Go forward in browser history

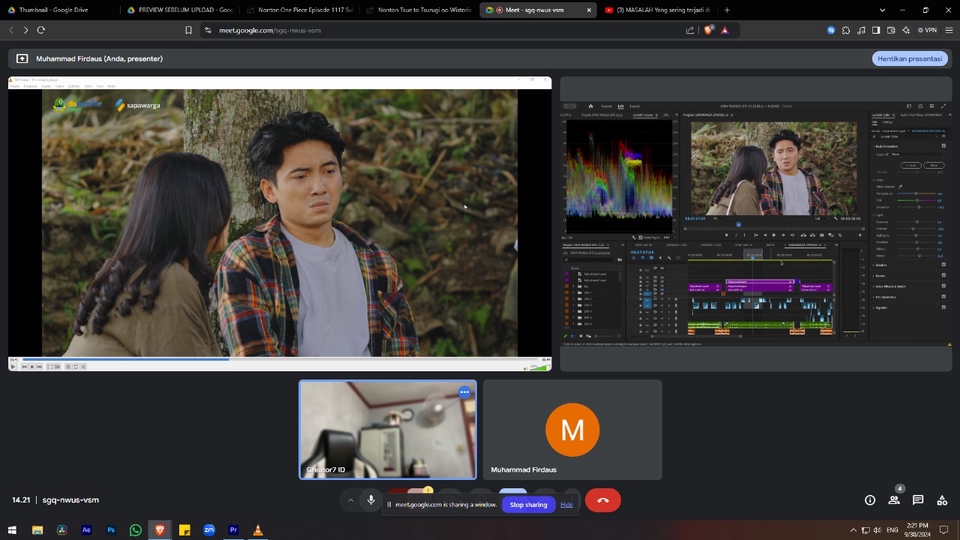[x=26, y=30]
